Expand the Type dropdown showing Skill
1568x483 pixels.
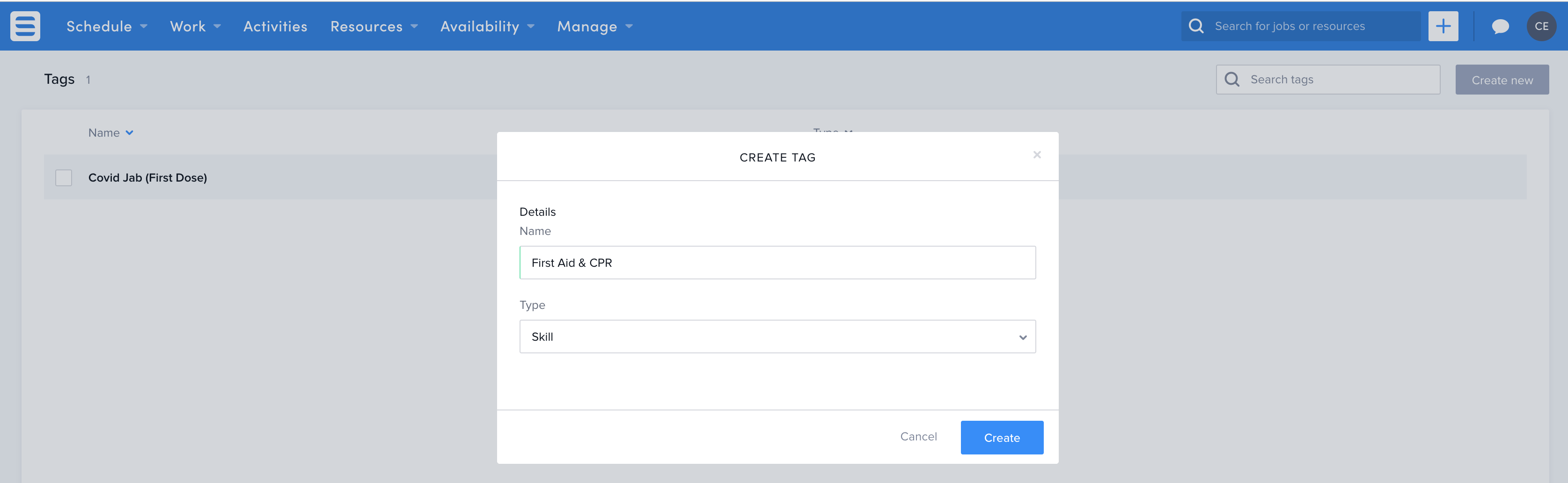pos(777,337)
